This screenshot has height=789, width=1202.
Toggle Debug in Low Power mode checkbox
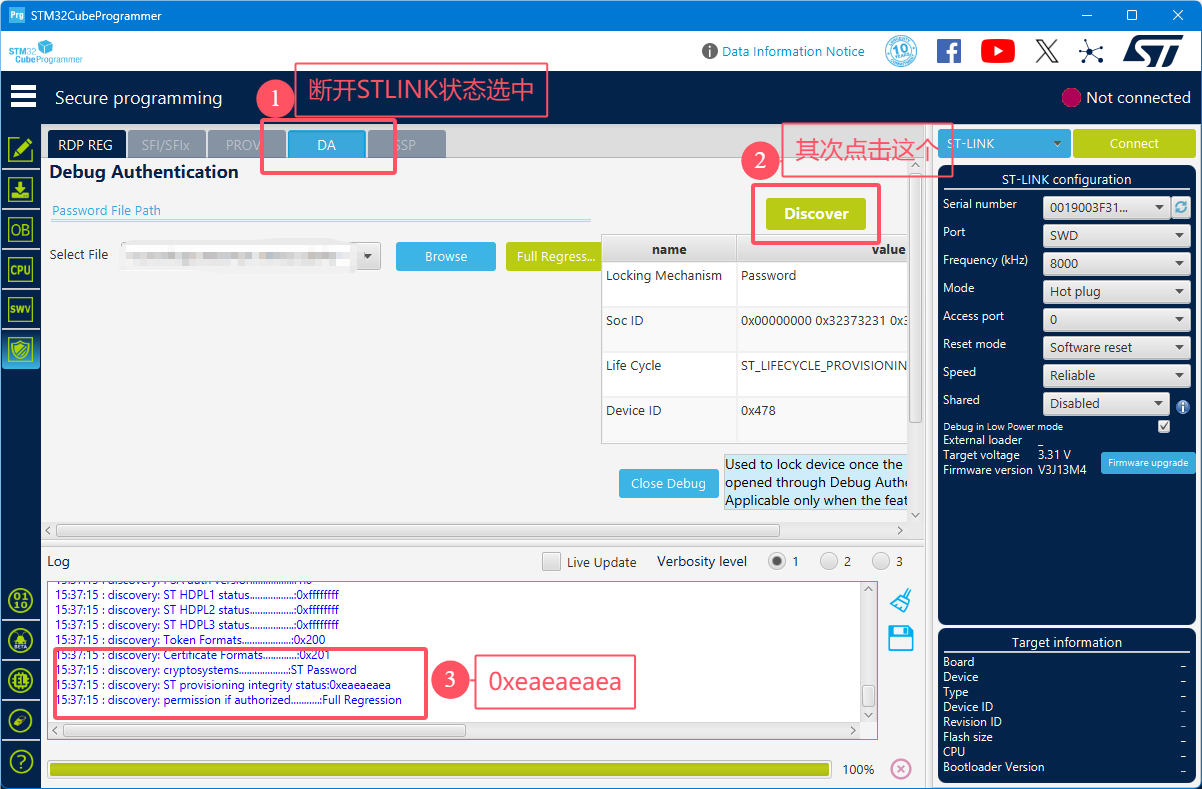[x=1163, y=426]
